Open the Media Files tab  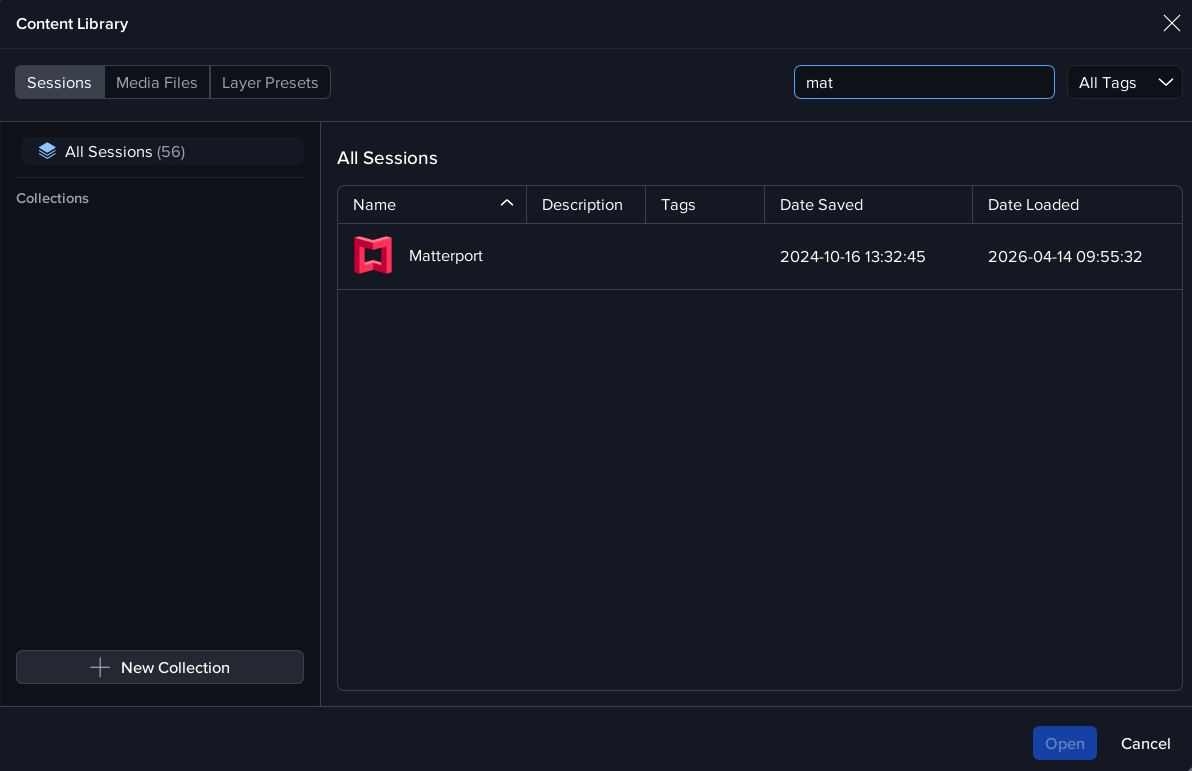coord(157,82)
